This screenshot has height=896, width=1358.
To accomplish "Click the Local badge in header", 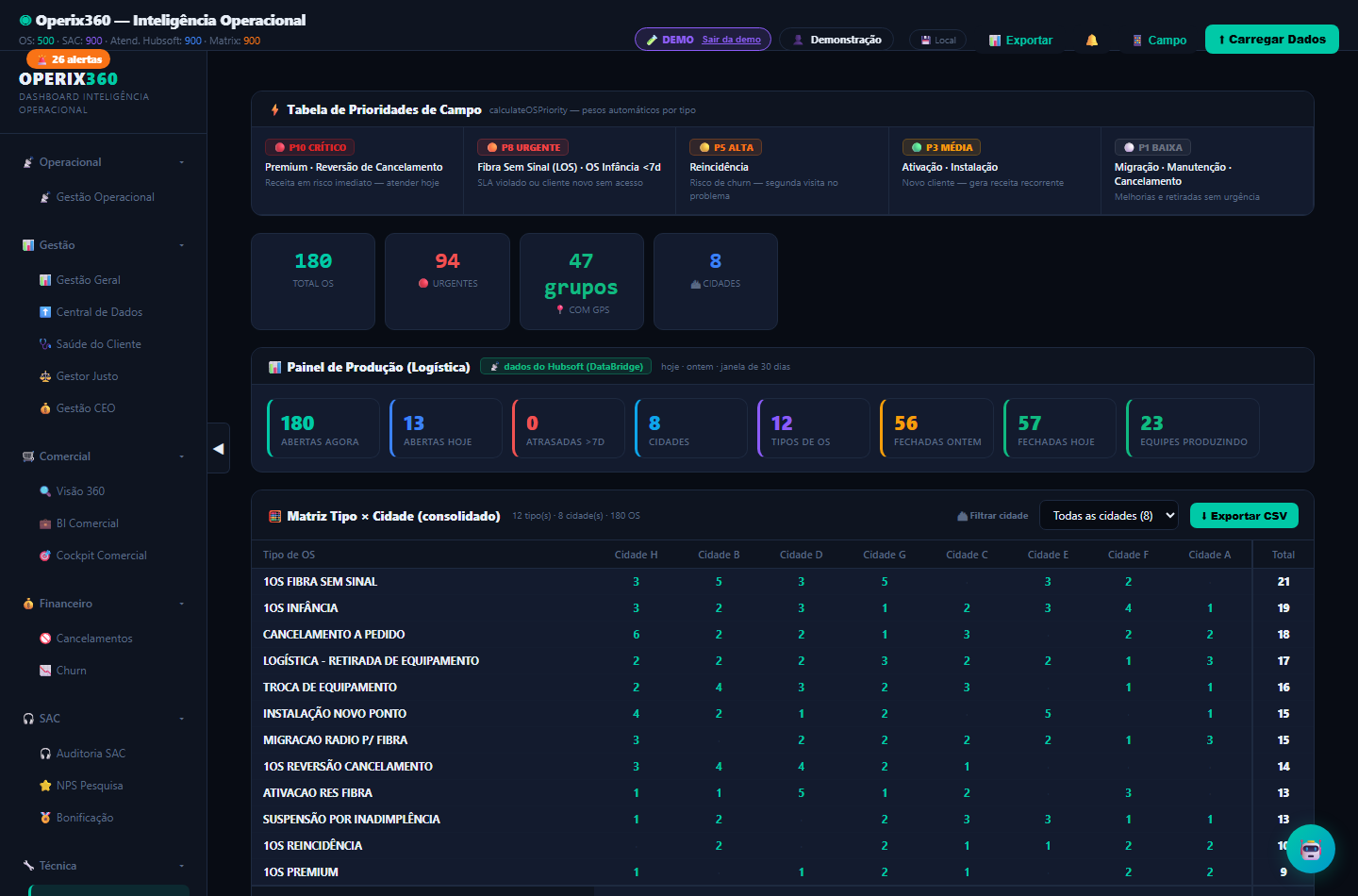I will coord(938,40).
